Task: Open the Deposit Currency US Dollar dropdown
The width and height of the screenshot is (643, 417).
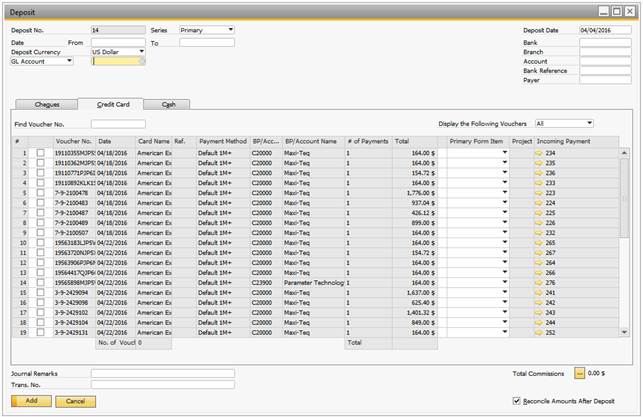Action: tap(141, 52)
